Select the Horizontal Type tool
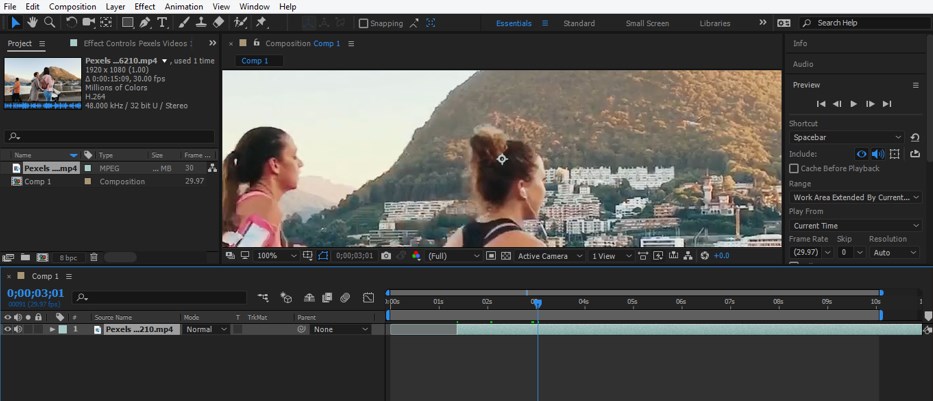The height and width of the screenshot is (401, 933). [x=162, y=22]
